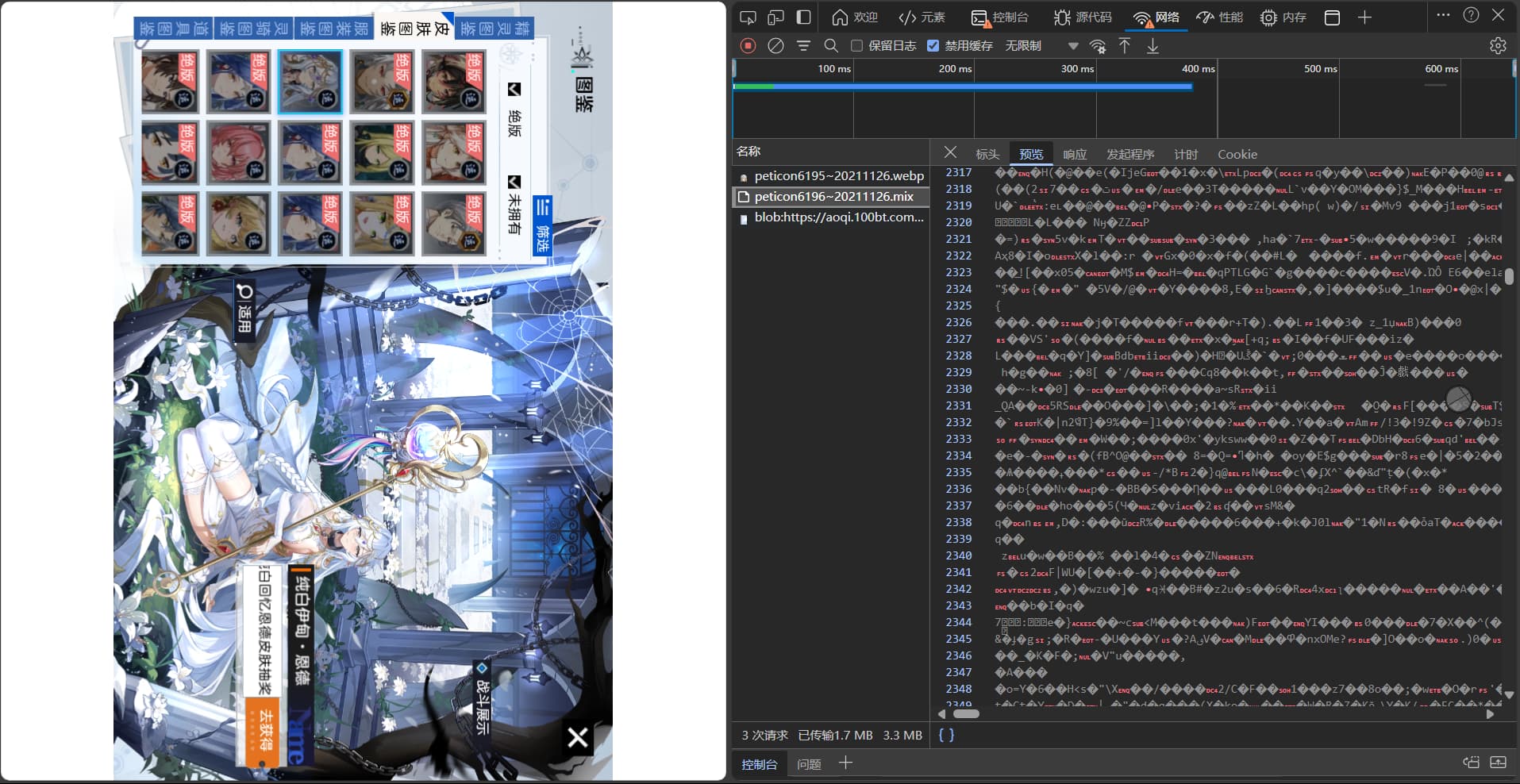Open network conditions wifi-gear icon
This screenshot has width=1520, height=784.
1098,46
